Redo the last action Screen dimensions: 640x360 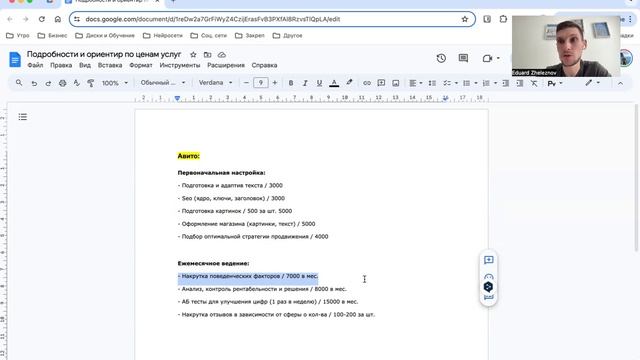tap(48, 83)
